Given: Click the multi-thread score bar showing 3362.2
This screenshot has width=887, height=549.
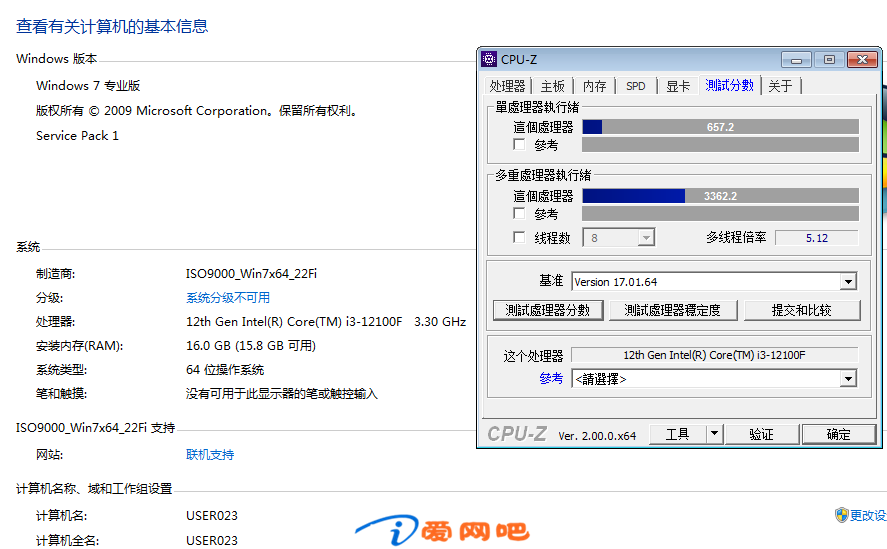Looking at the screenshot, I should 720,196.
